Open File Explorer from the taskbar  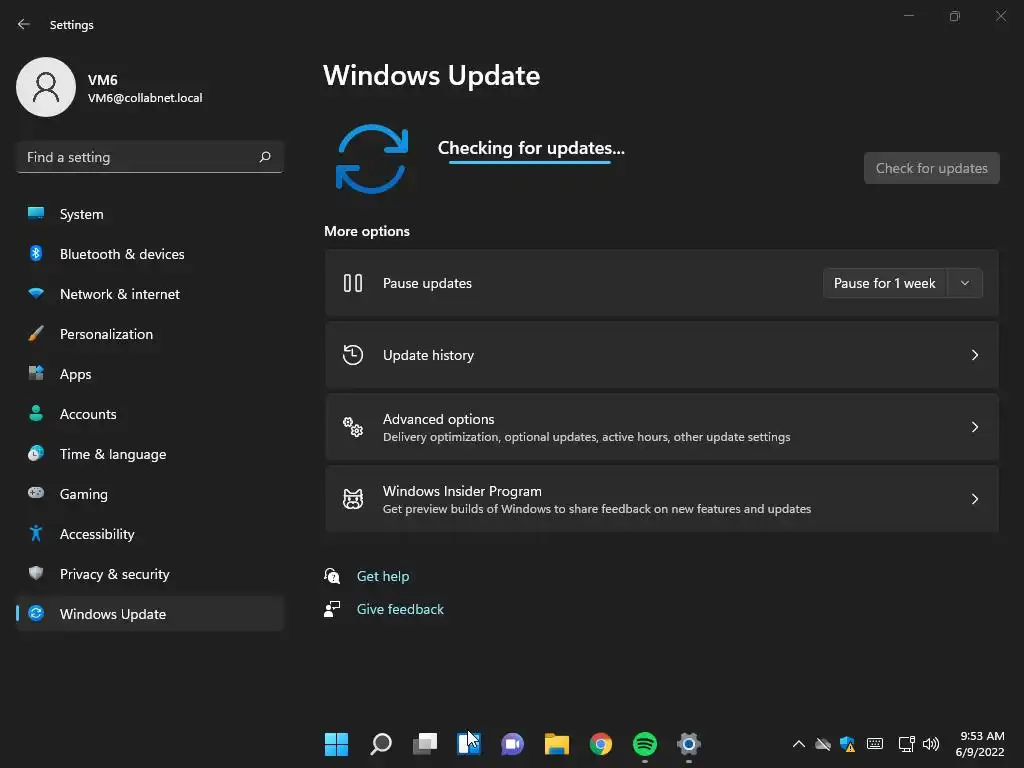(556, 744)
